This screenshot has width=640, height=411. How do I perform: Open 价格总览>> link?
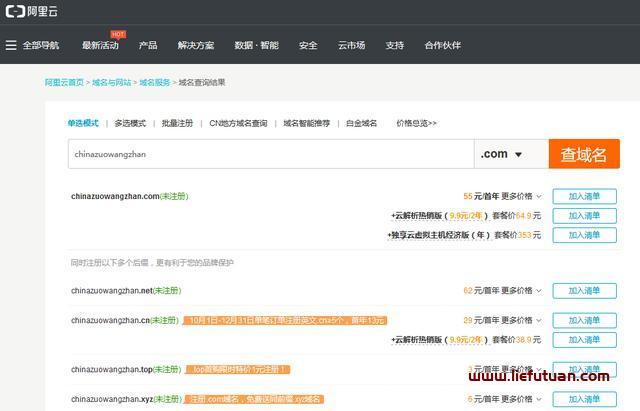[416, 123]
